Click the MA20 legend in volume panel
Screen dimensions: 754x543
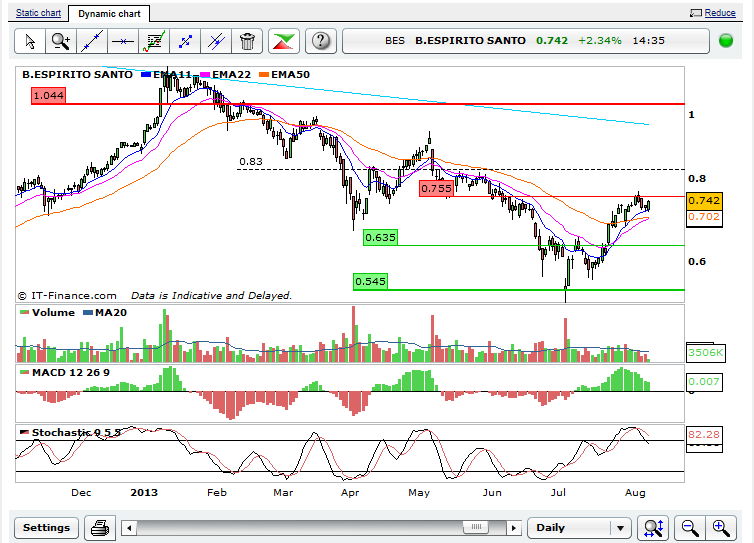click(x=105, y=313)
